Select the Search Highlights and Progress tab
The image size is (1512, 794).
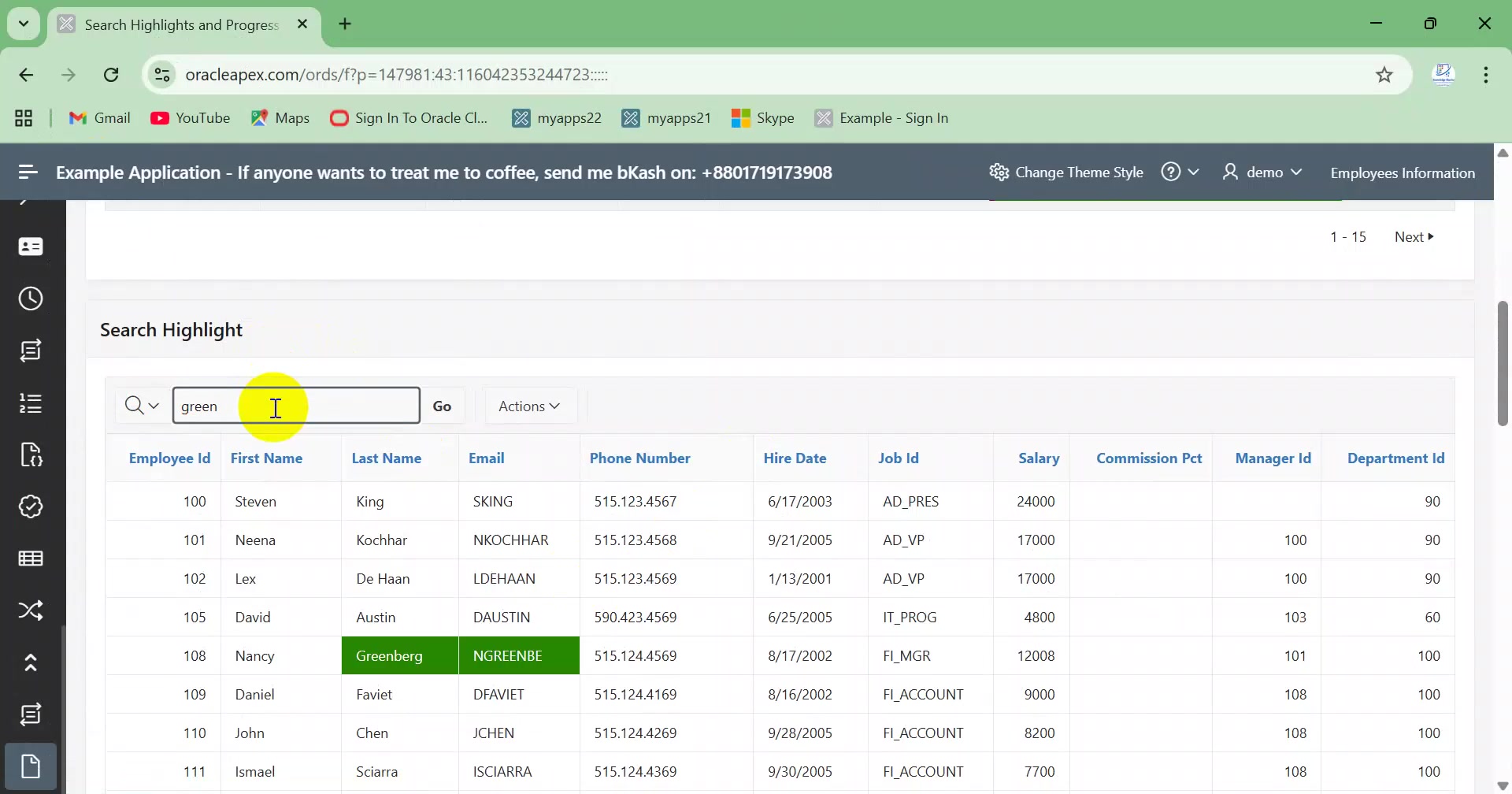click(184, 24)
